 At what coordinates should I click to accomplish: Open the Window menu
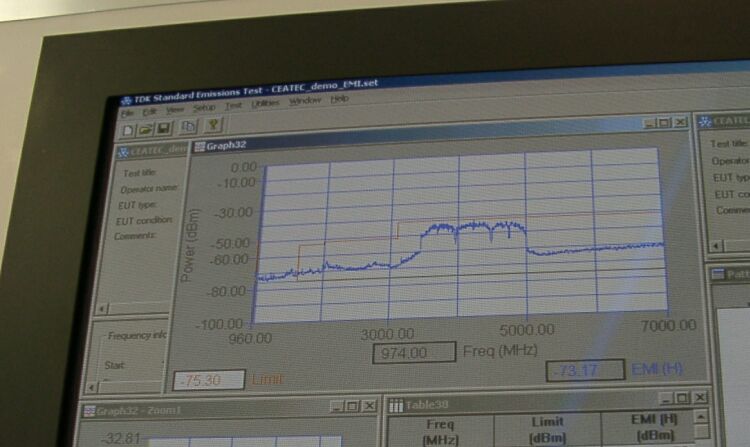304,102
